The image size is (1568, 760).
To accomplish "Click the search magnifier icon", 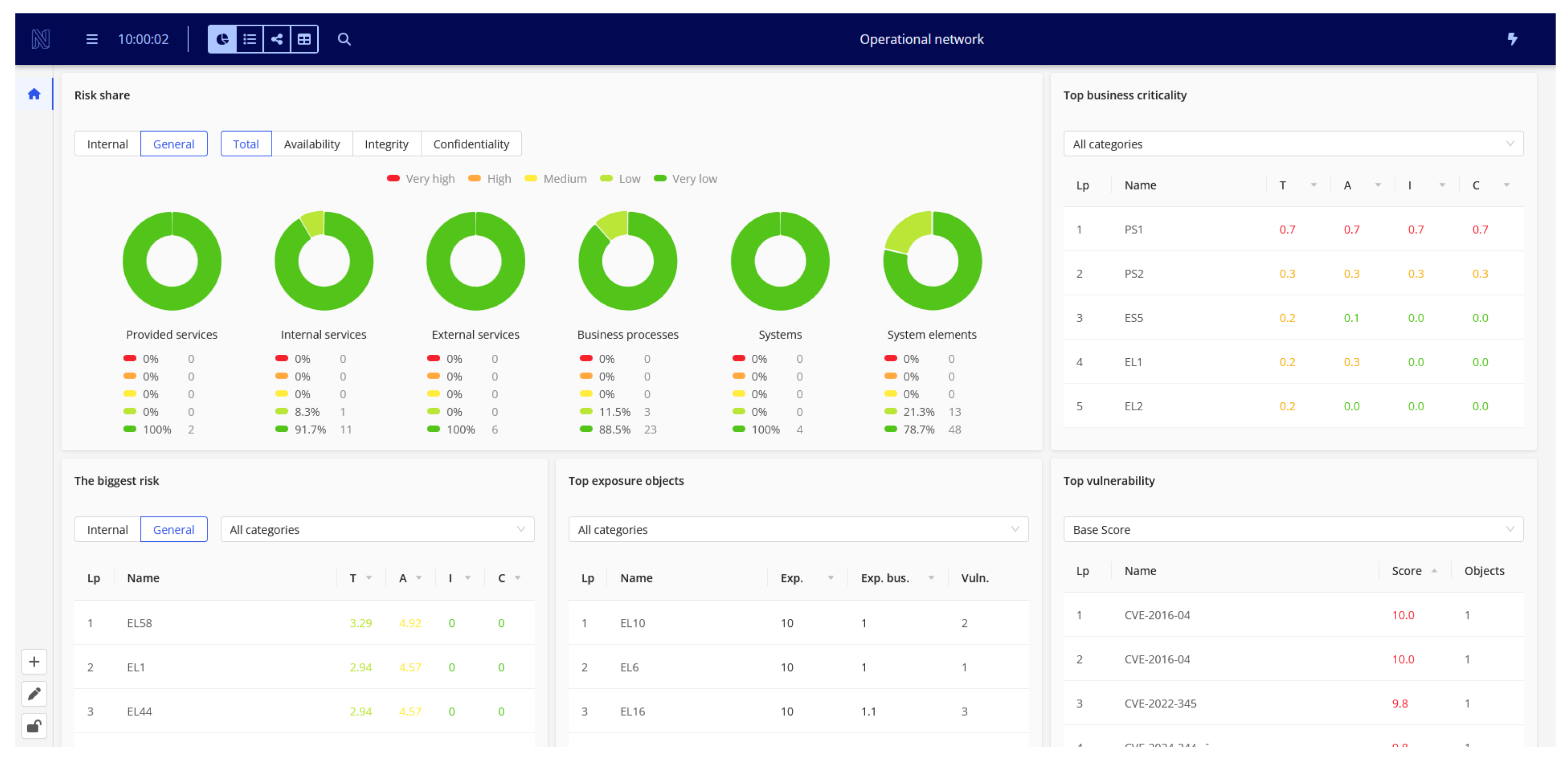I will pyautogui.click(x=344, y=40).
